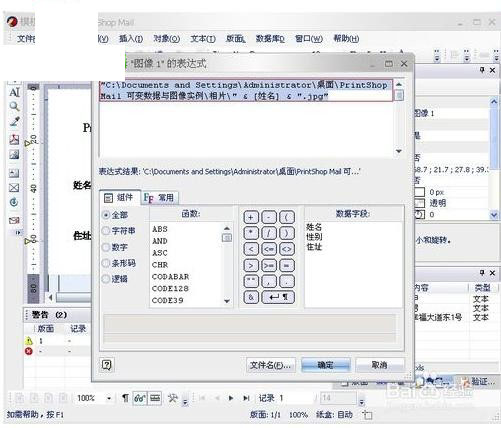Select CODE128 in the function list

(x=170, y=288)
